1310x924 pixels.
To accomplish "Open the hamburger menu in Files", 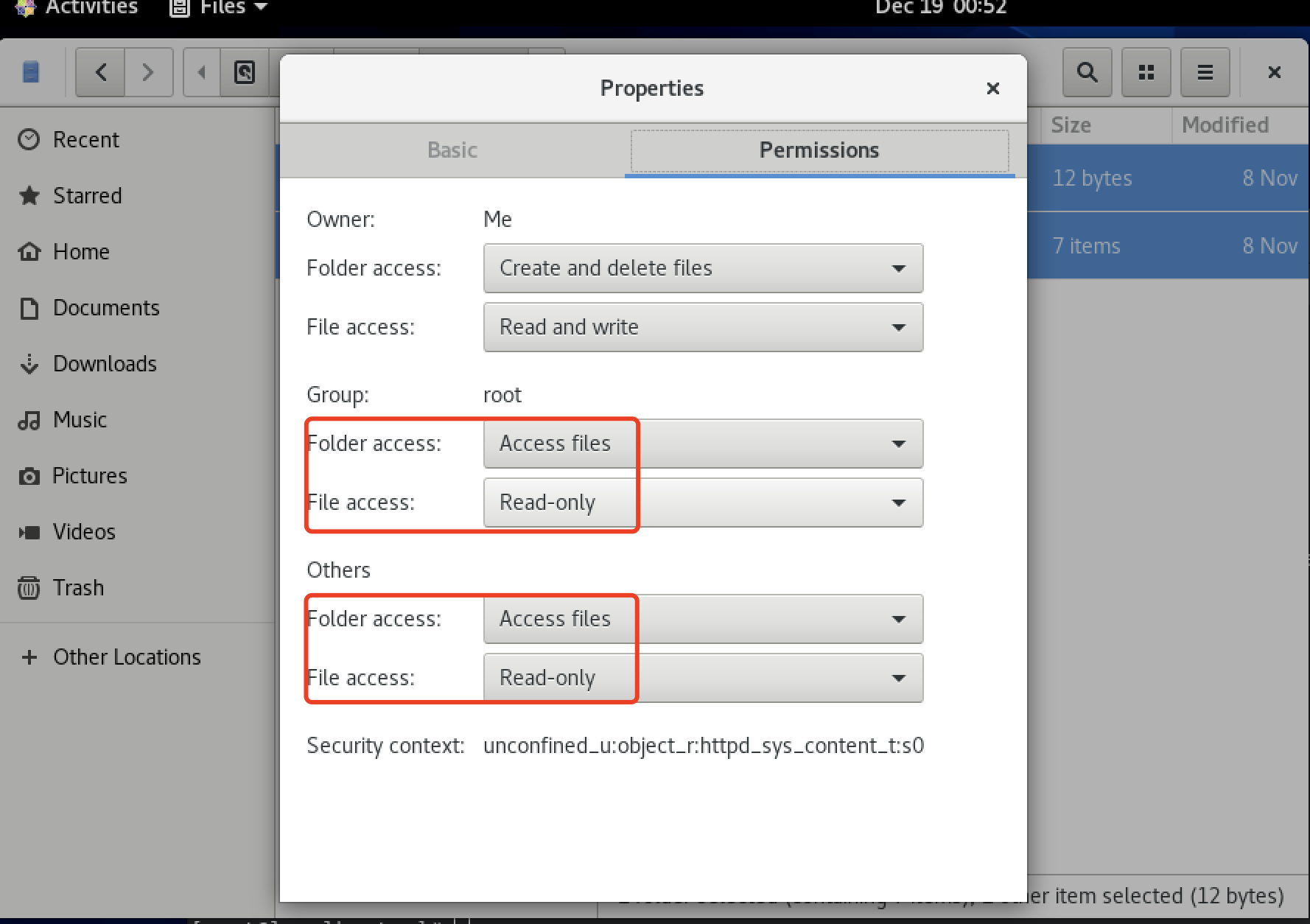I will click(1205, 72).
